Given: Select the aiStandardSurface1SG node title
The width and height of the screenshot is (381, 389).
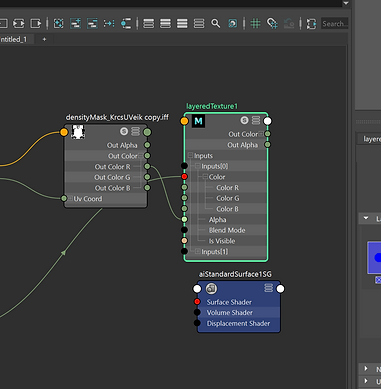Looking at the screenshot, I should click(x=235, y=274).
